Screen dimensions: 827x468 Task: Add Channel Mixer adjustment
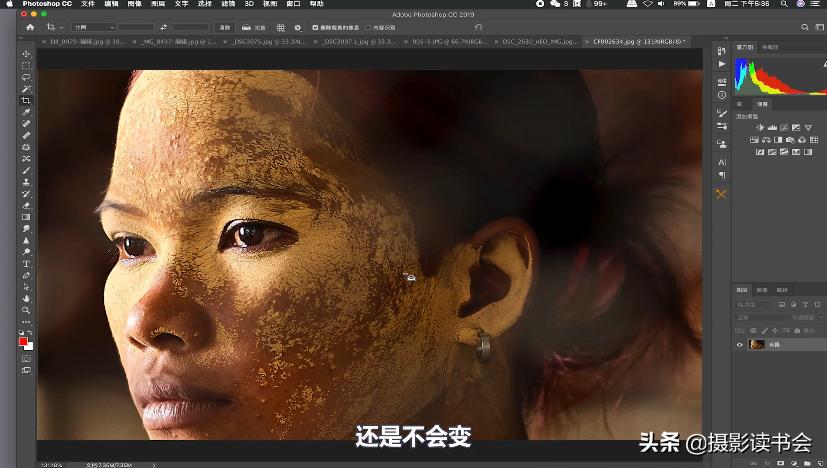point(802,140)
